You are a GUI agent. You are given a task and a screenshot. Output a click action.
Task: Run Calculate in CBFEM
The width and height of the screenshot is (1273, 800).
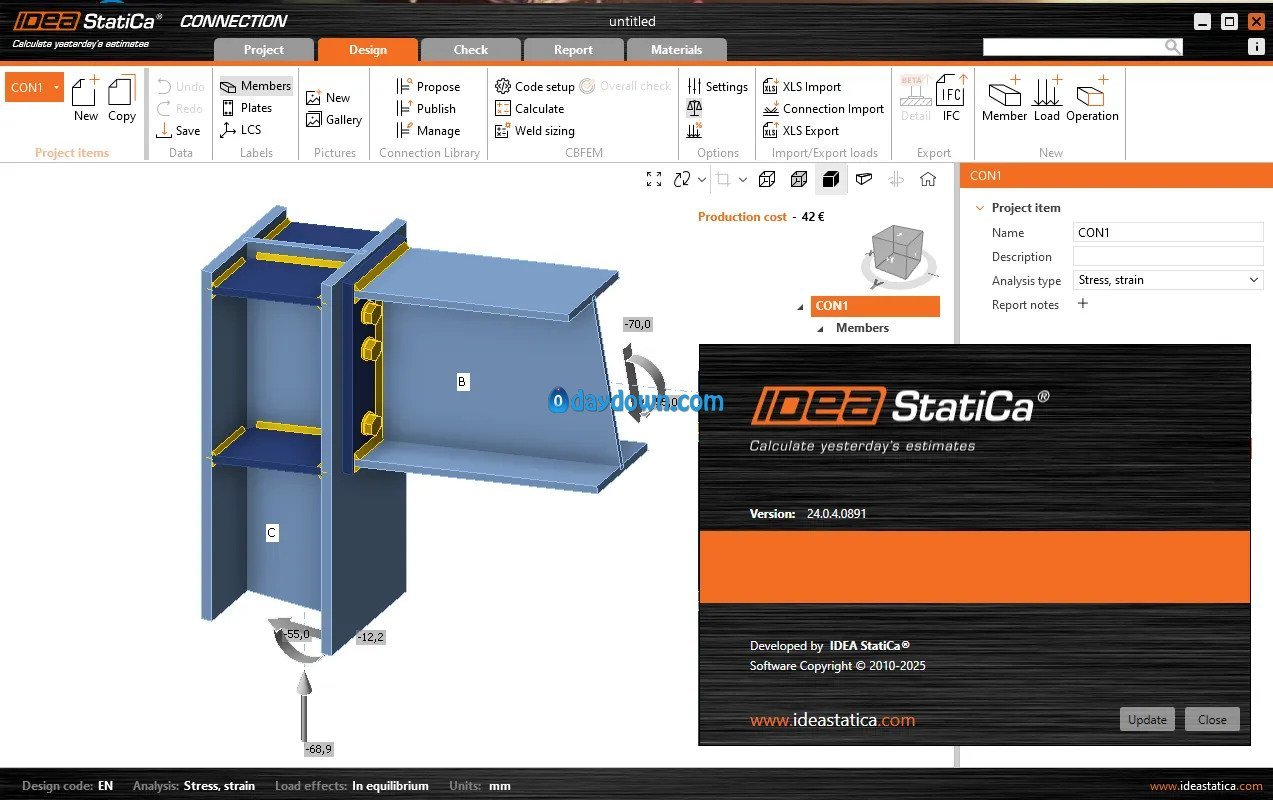point(530,109)
